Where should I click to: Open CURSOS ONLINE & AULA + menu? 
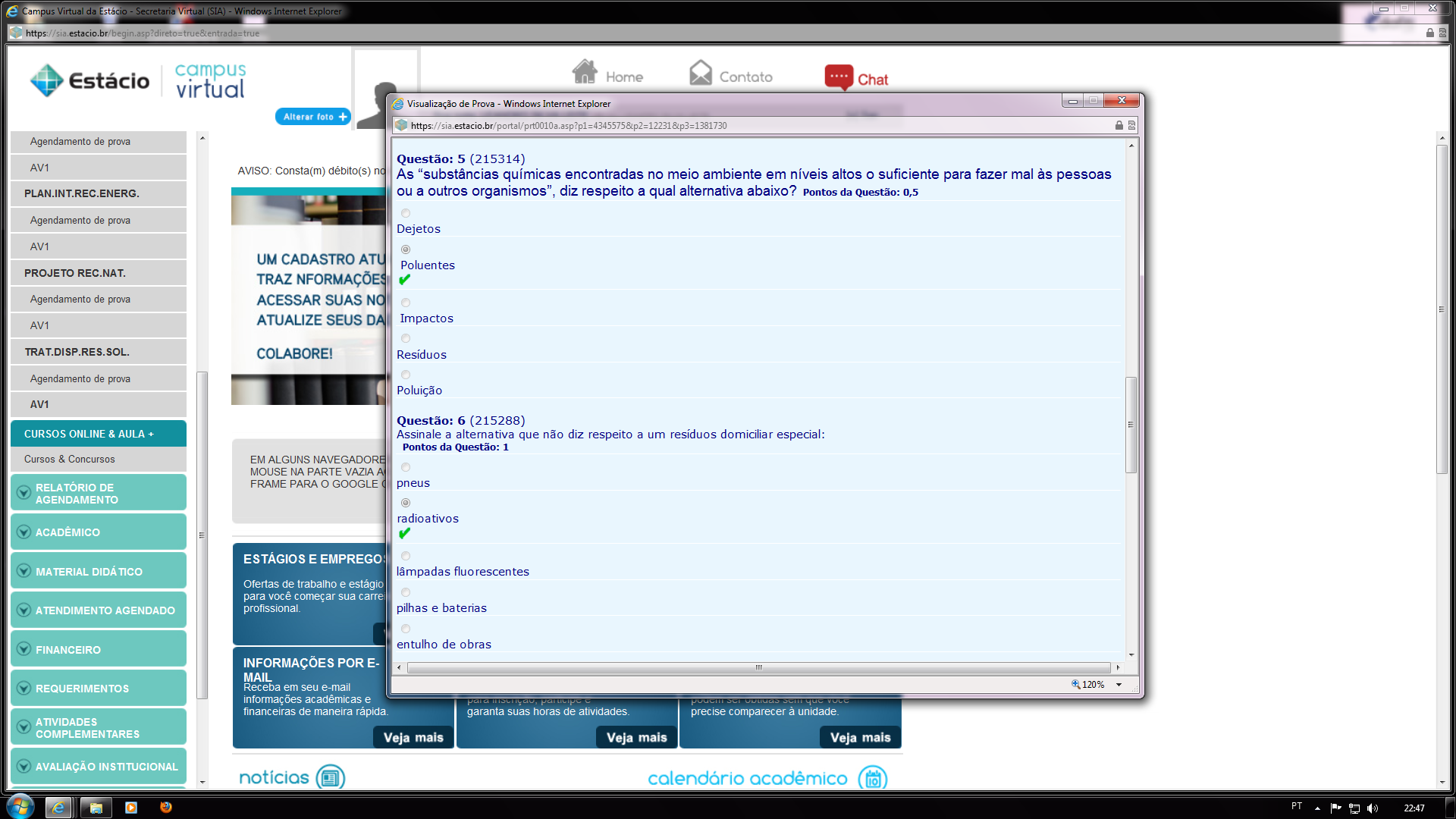pos(99,434)
